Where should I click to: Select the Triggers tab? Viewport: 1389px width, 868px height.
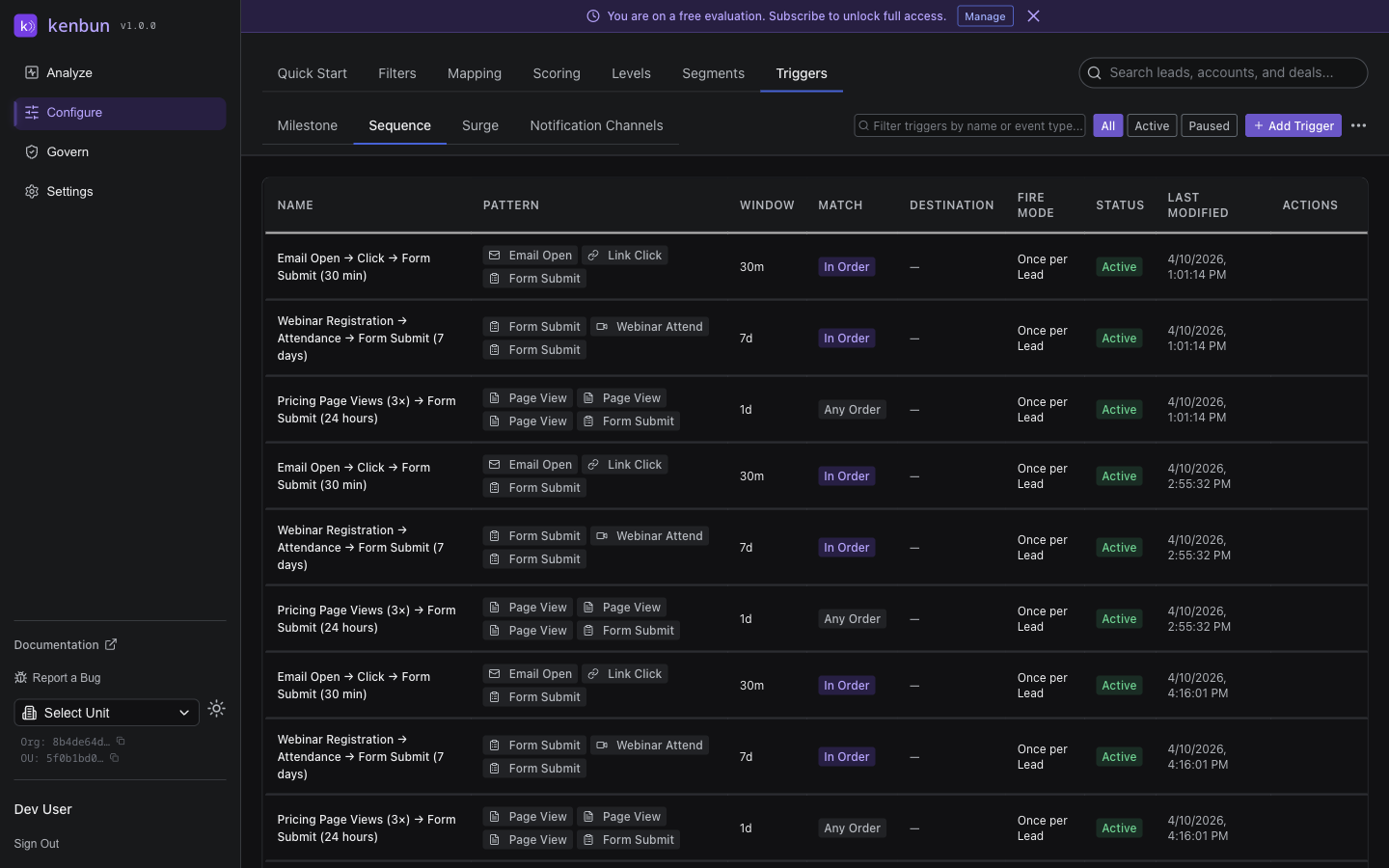pyautogui.click(x=802, y=73)
